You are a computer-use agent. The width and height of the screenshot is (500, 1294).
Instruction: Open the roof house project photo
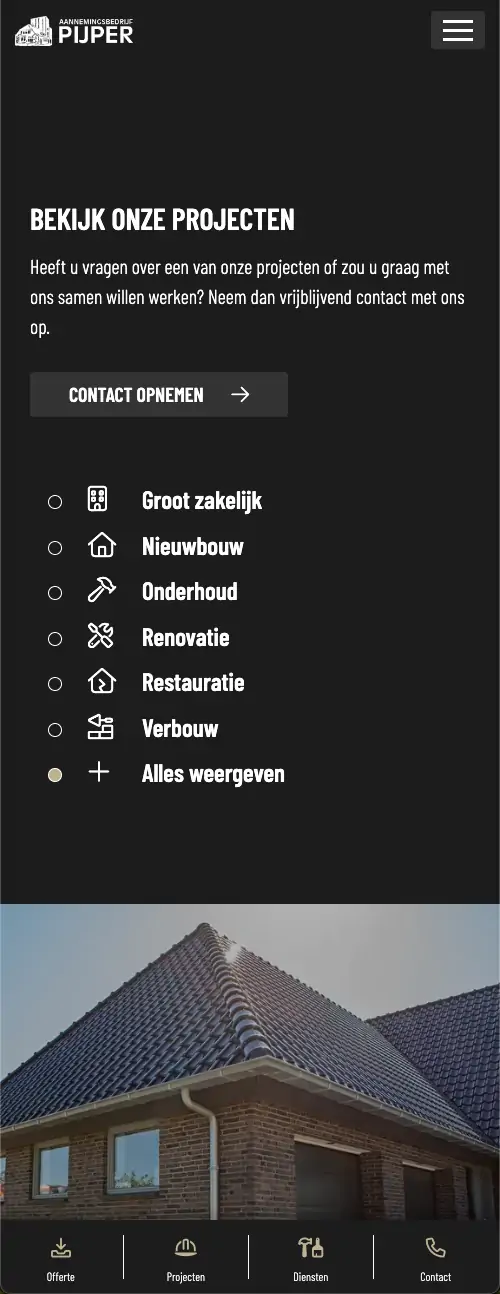click(250, 1062)
